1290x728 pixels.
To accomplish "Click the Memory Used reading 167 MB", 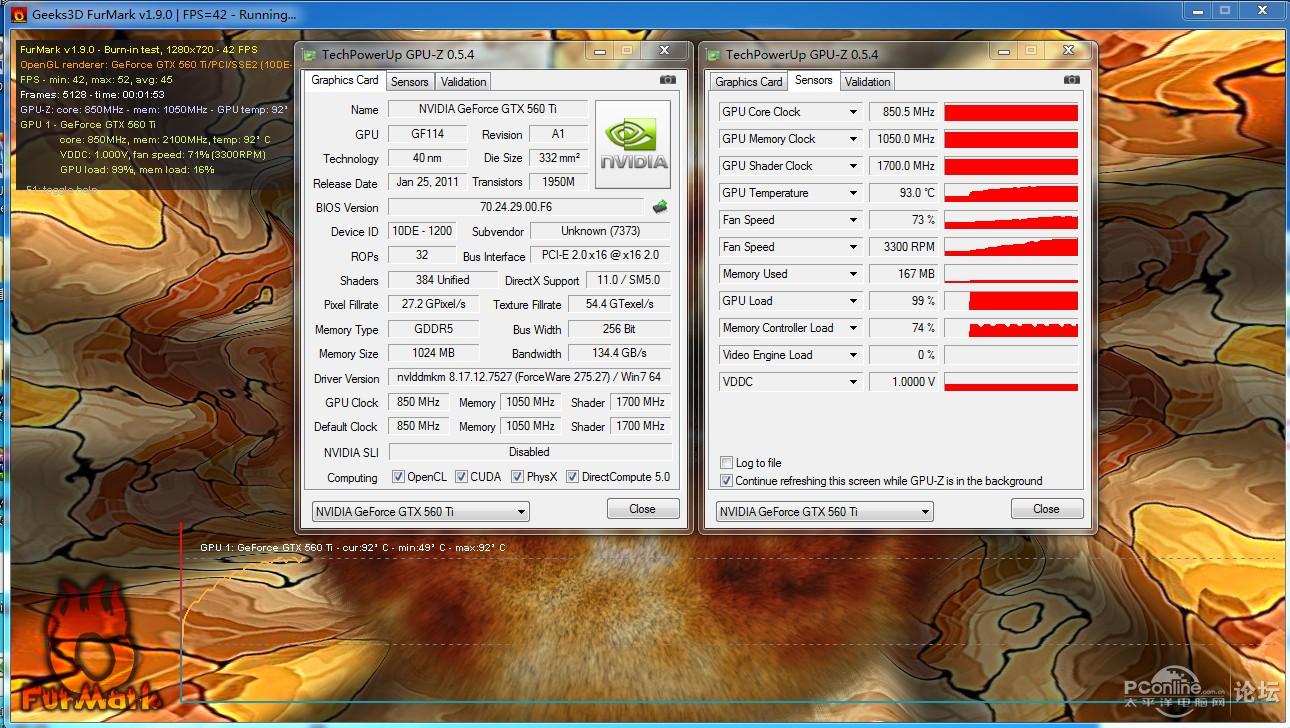I will click(x=904, y=274).
